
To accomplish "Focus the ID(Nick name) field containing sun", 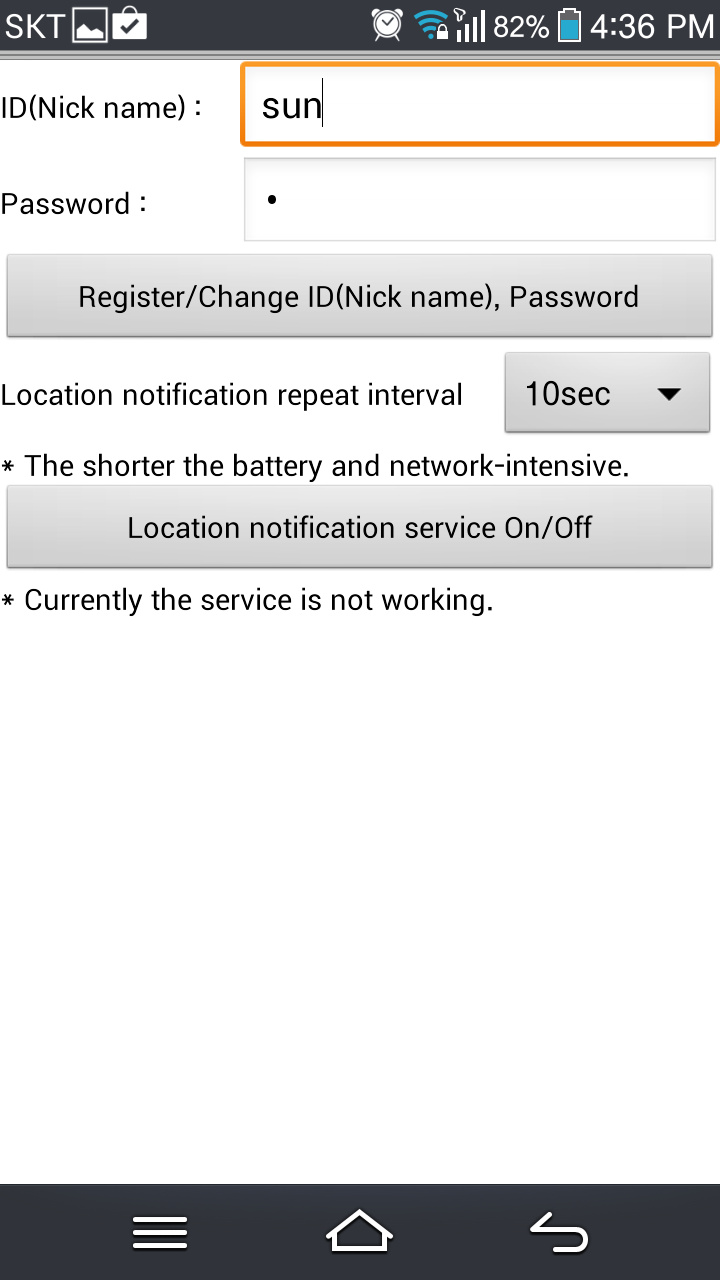I will coord(479,105).
